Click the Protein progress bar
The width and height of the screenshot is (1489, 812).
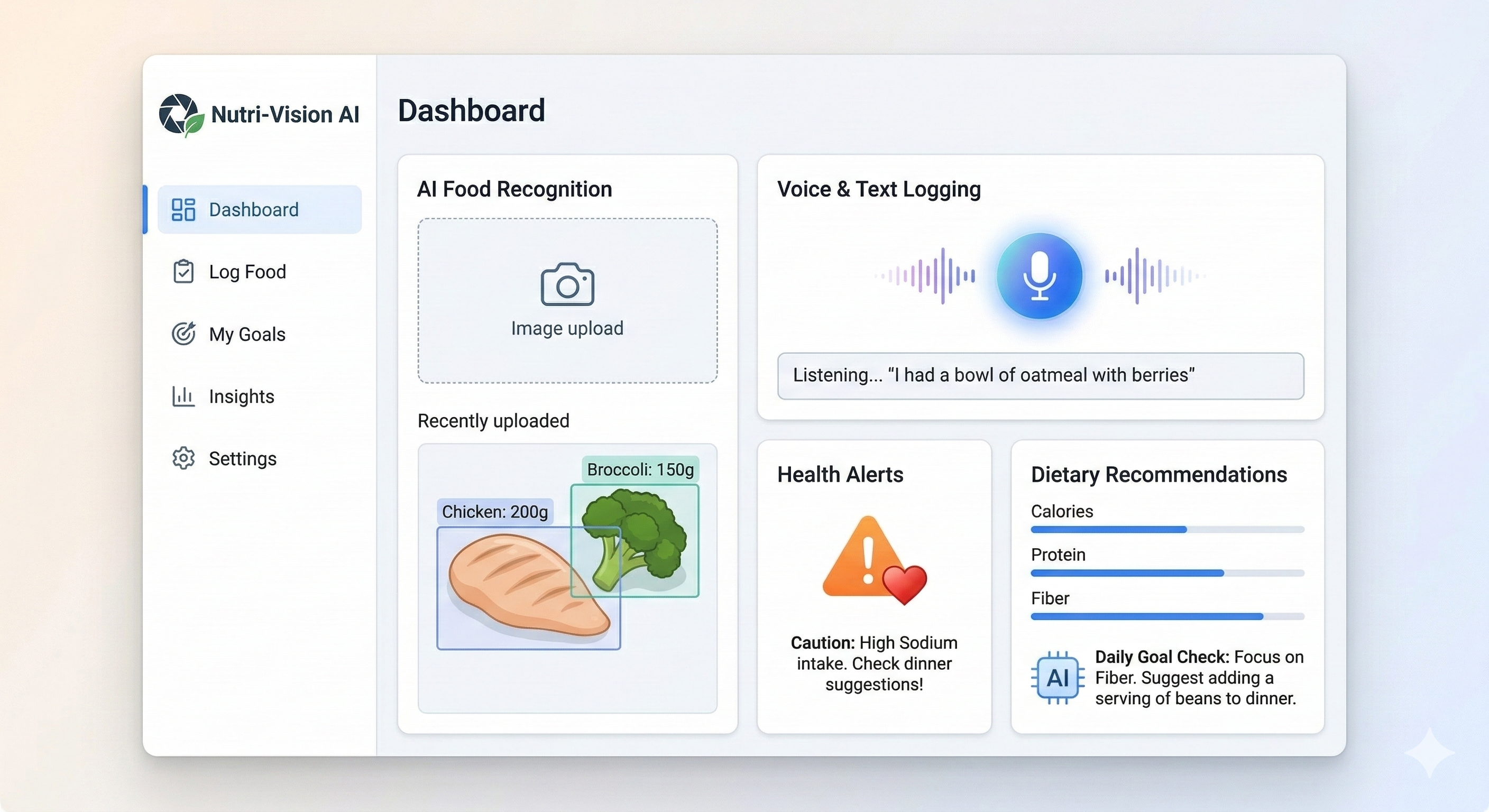pyautogui.click(x=1168, y=573)
